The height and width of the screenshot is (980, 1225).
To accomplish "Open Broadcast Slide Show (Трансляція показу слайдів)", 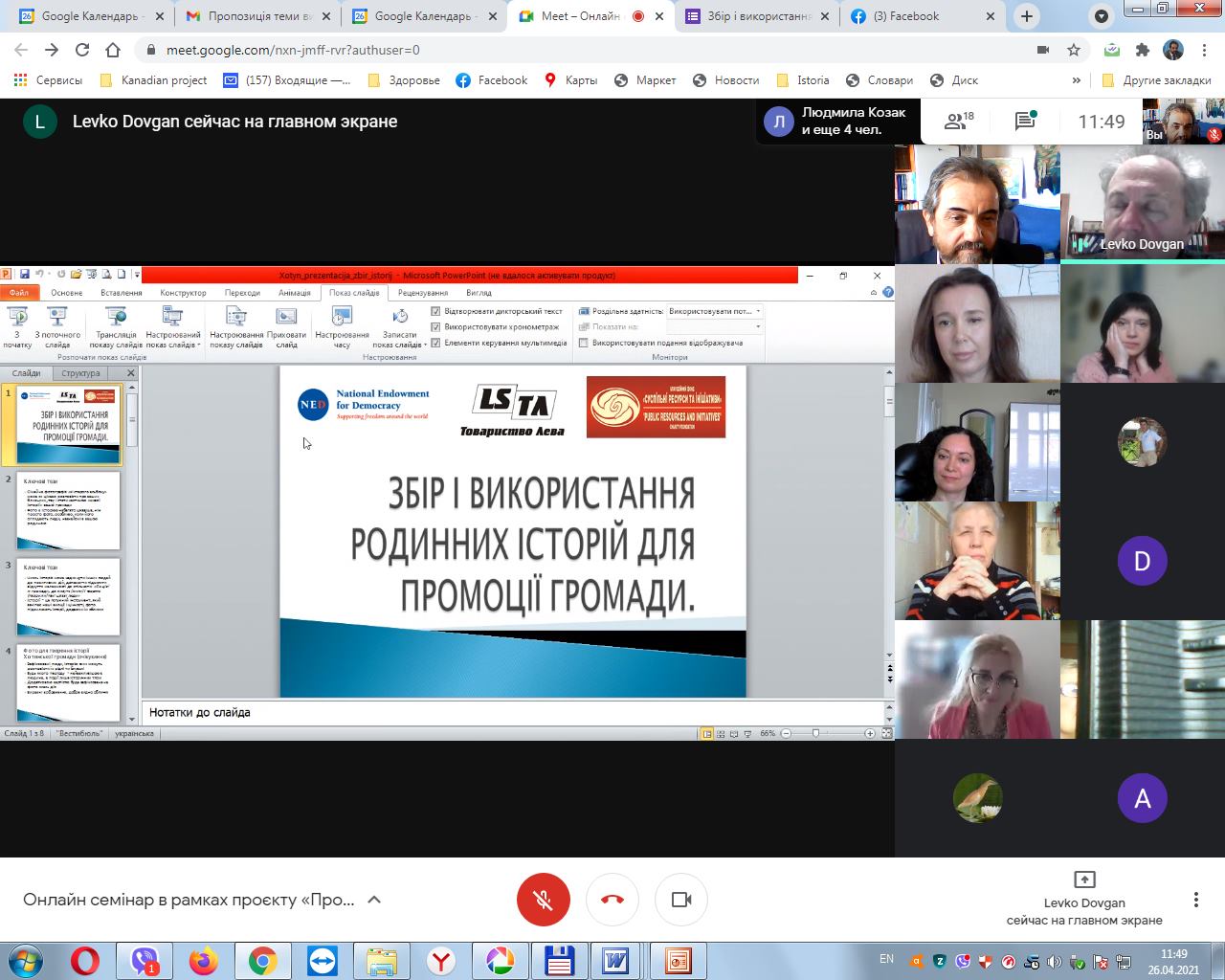I will 116,327.
